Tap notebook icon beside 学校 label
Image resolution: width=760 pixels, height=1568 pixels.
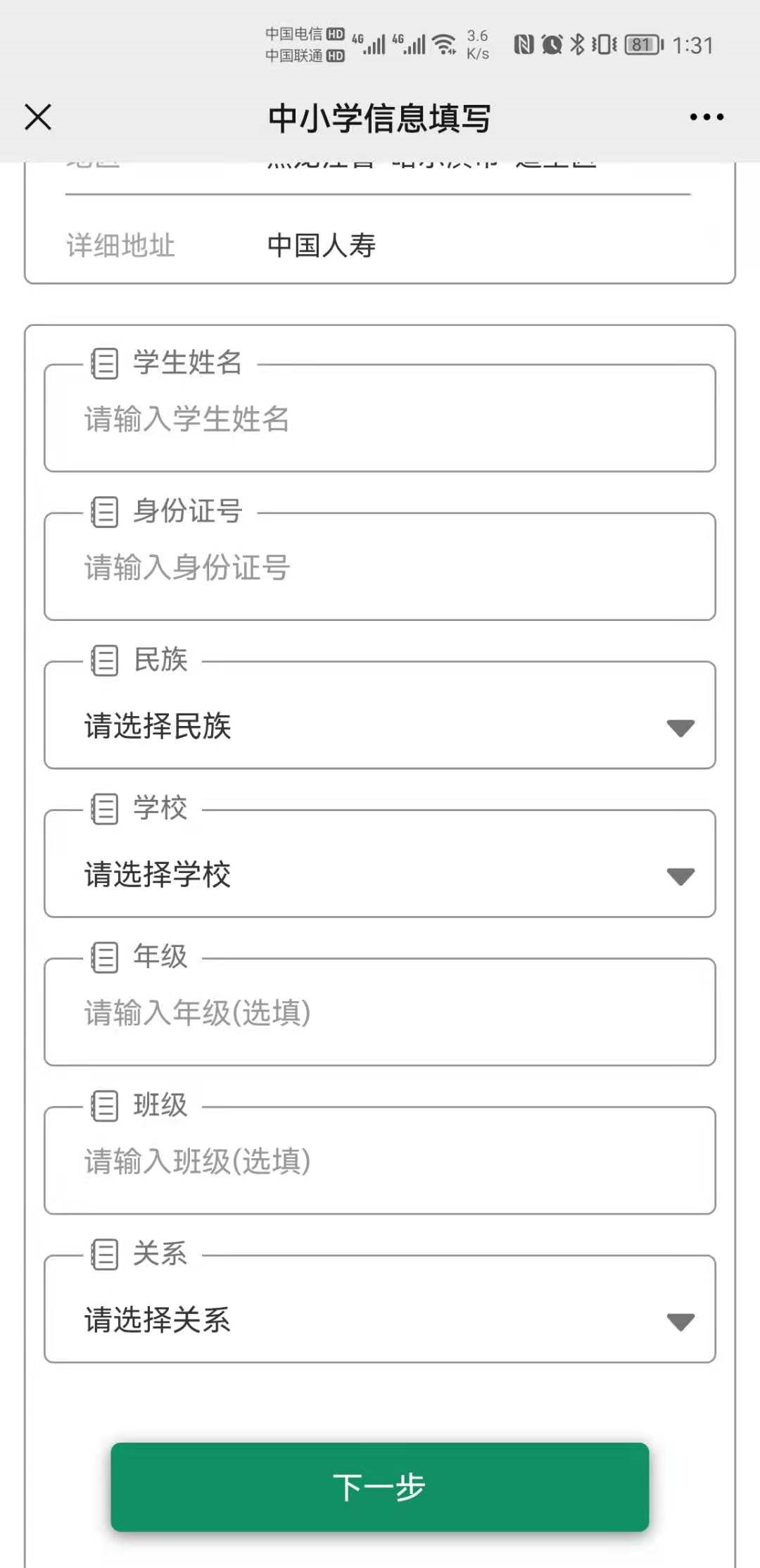[105, 809]
